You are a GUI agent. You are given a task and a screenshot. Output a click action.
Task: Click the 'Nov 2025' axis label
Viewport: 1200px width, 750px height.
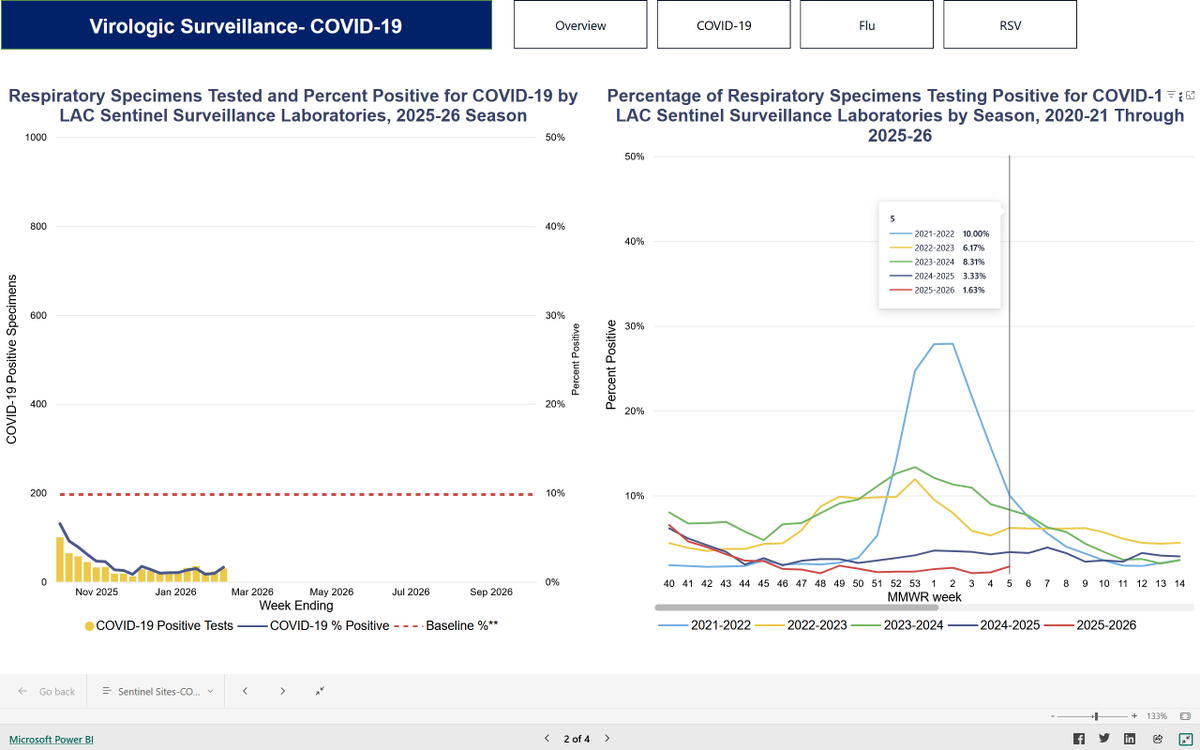(x=97, y=592)
